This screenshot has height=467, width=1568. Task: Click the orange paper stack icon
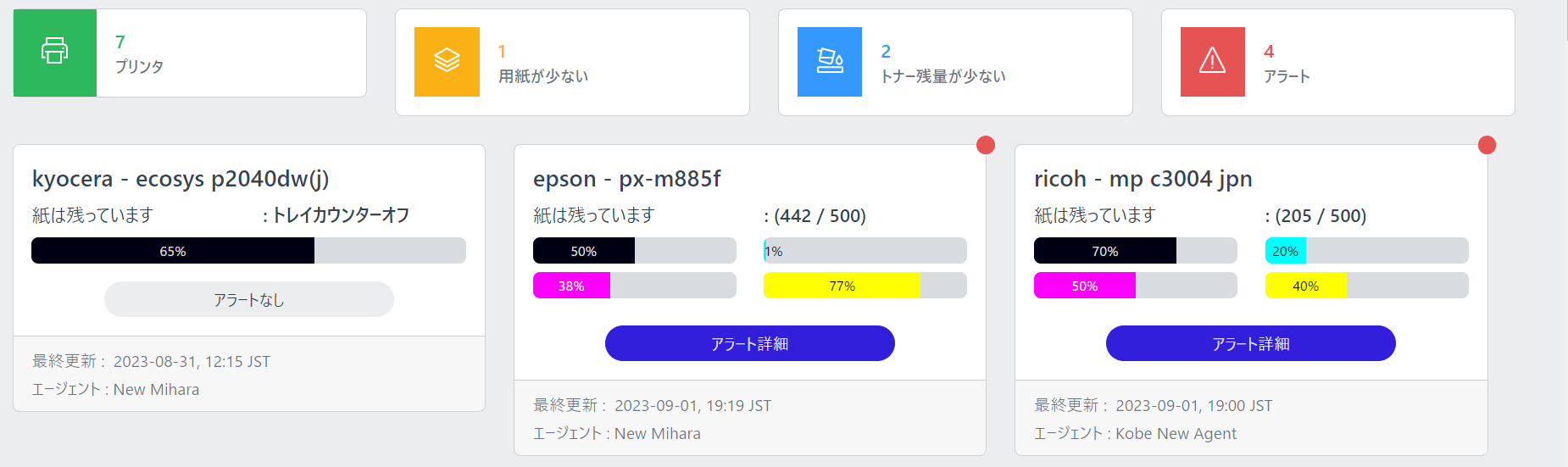tap(447, 62)
